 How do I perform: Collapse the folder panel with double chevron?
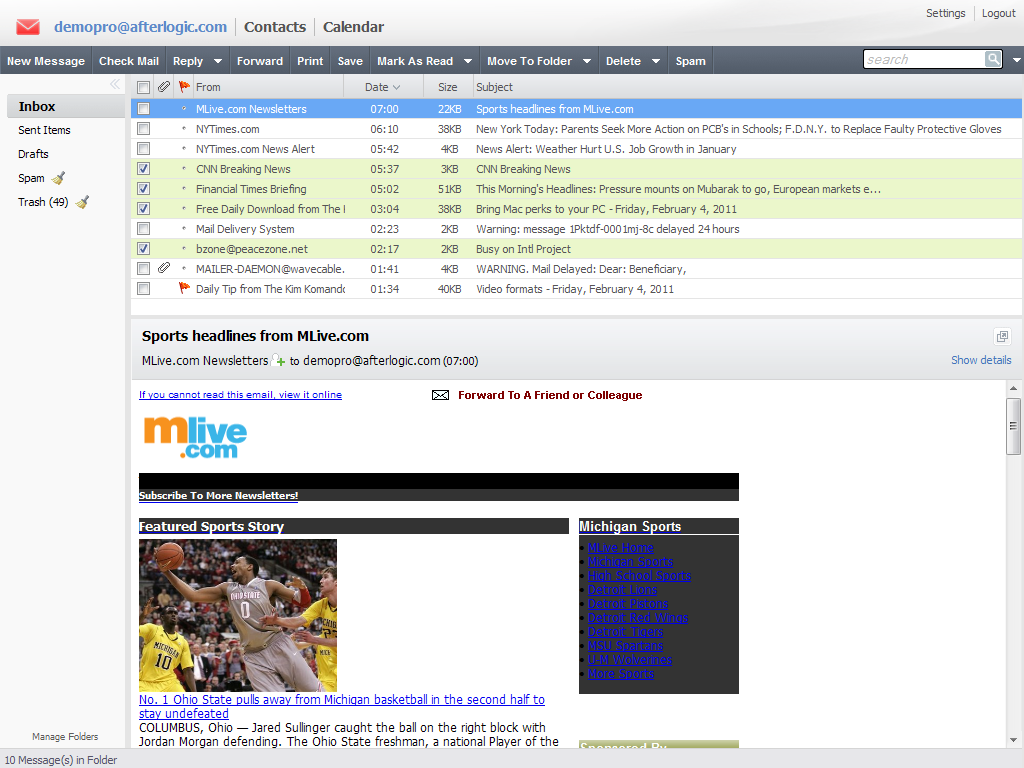pos(115,84)
